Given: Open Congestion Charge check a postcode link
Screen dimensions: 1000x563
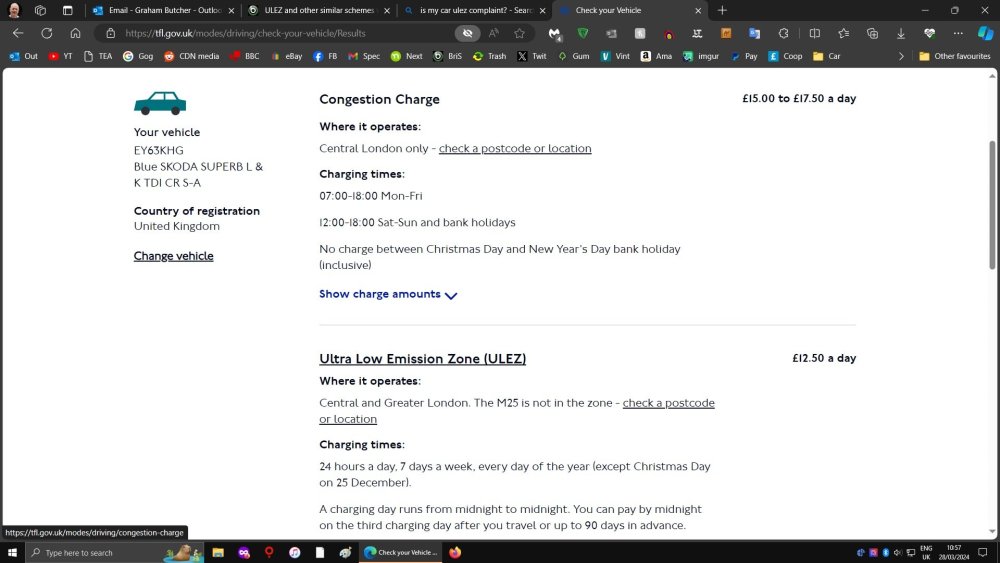Looking at the screenshot, I should point(515,148).
